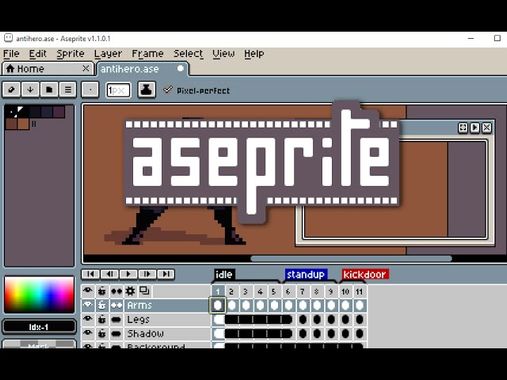
Task: Toggle continuous mode for all layers in the timeline header
Action: coord(116,291)
